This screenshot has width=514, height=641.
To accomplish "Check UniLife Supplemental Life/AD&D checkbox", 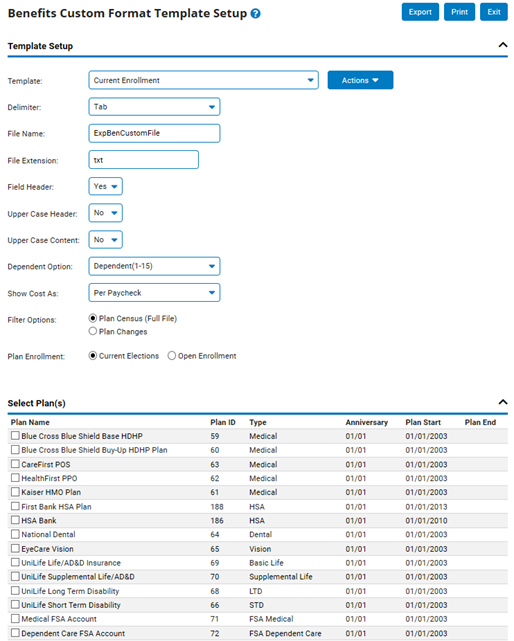I will 15,576.
